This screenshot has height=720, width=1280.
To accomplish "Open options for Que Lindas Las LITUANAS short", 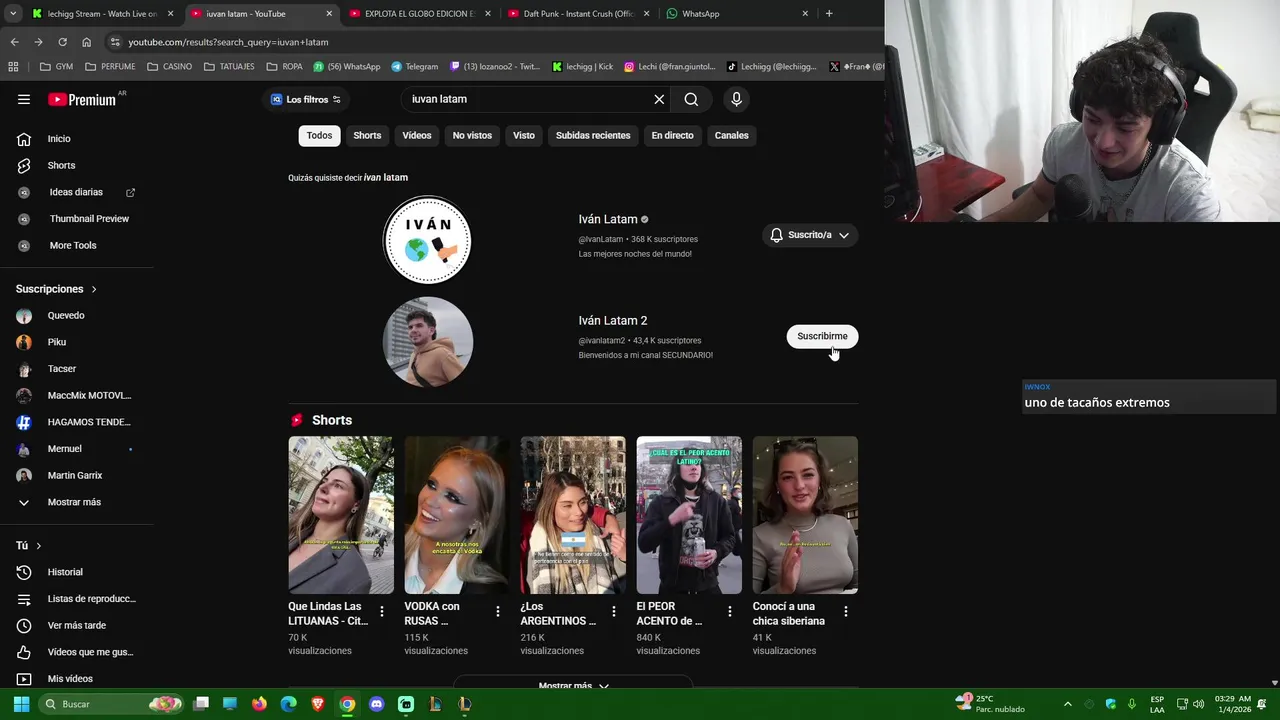I will pos(382,611).
